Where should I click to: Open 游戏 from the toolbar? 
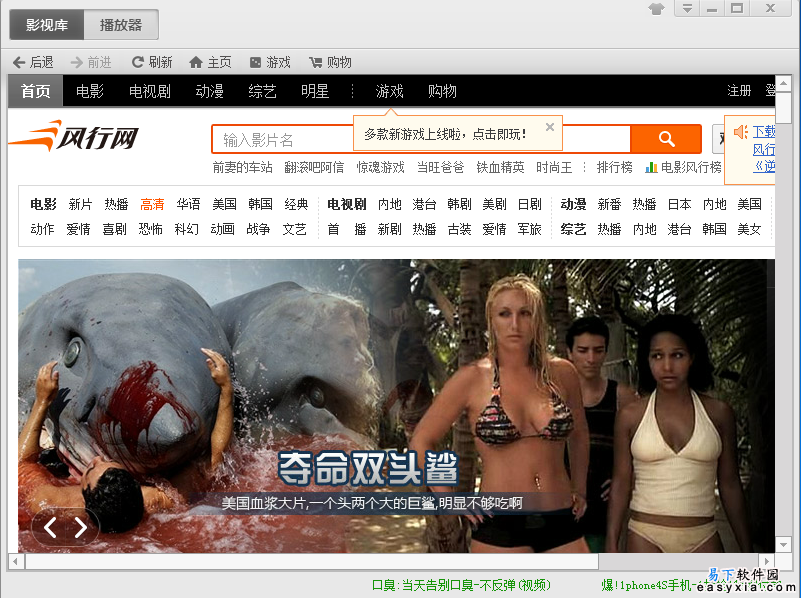tap(270, 62)
